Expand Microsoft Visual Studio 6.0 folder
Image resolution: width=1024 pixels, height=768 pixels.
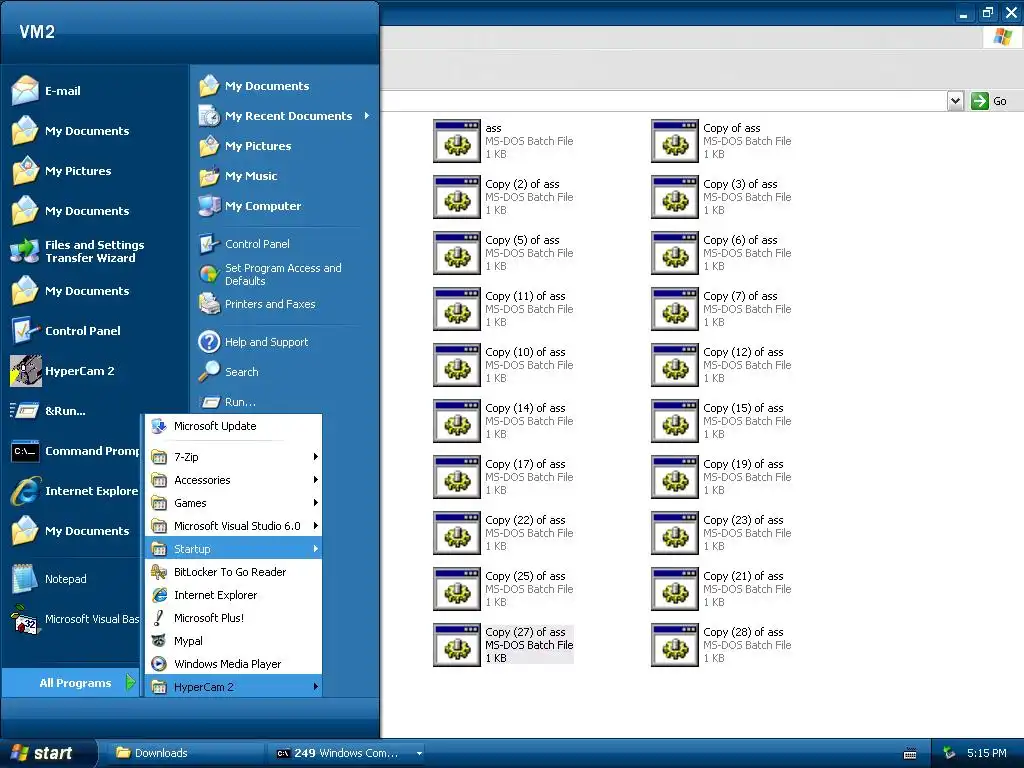pos(234,526)
